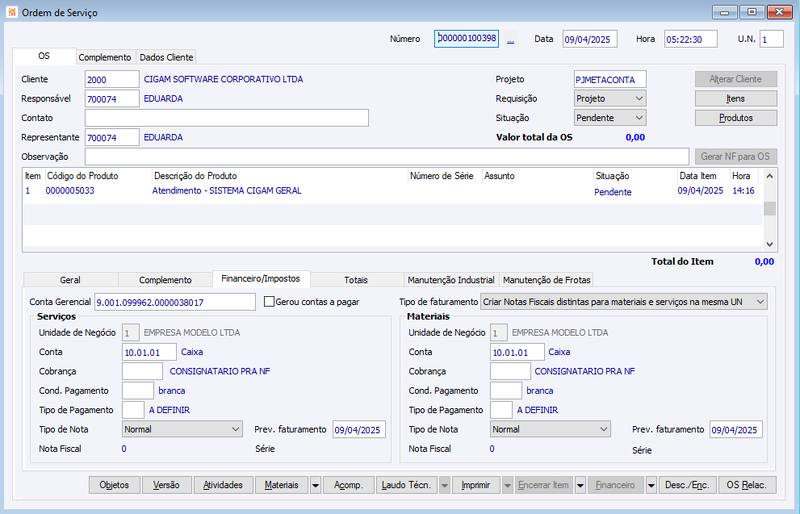The width and height of the screenshot is (800, 514).
Task: Switch to Manutenção de Frotas tab
Action: 546,280
